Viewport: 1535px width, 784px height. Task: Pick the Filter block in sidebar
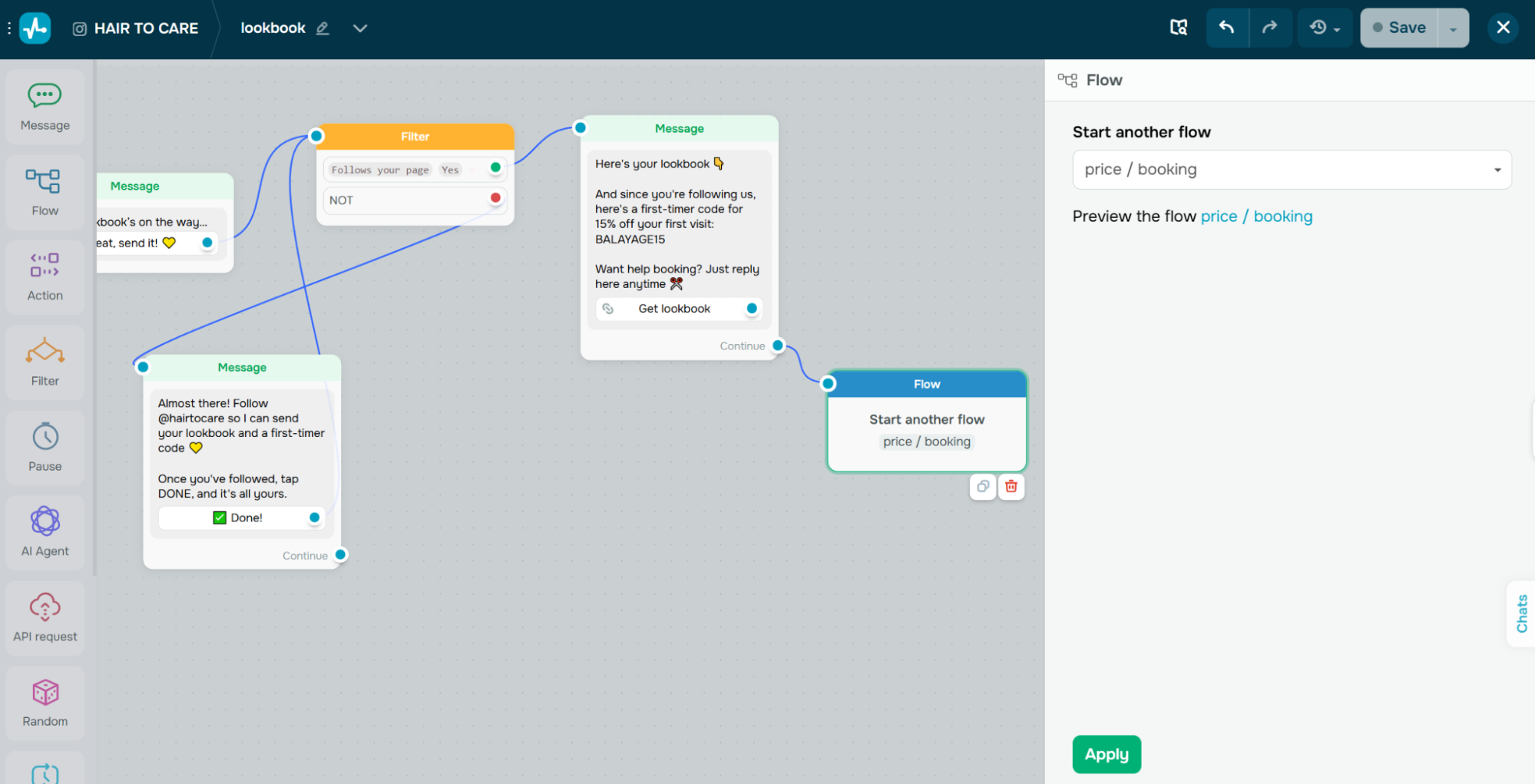(x=45, y=362)
